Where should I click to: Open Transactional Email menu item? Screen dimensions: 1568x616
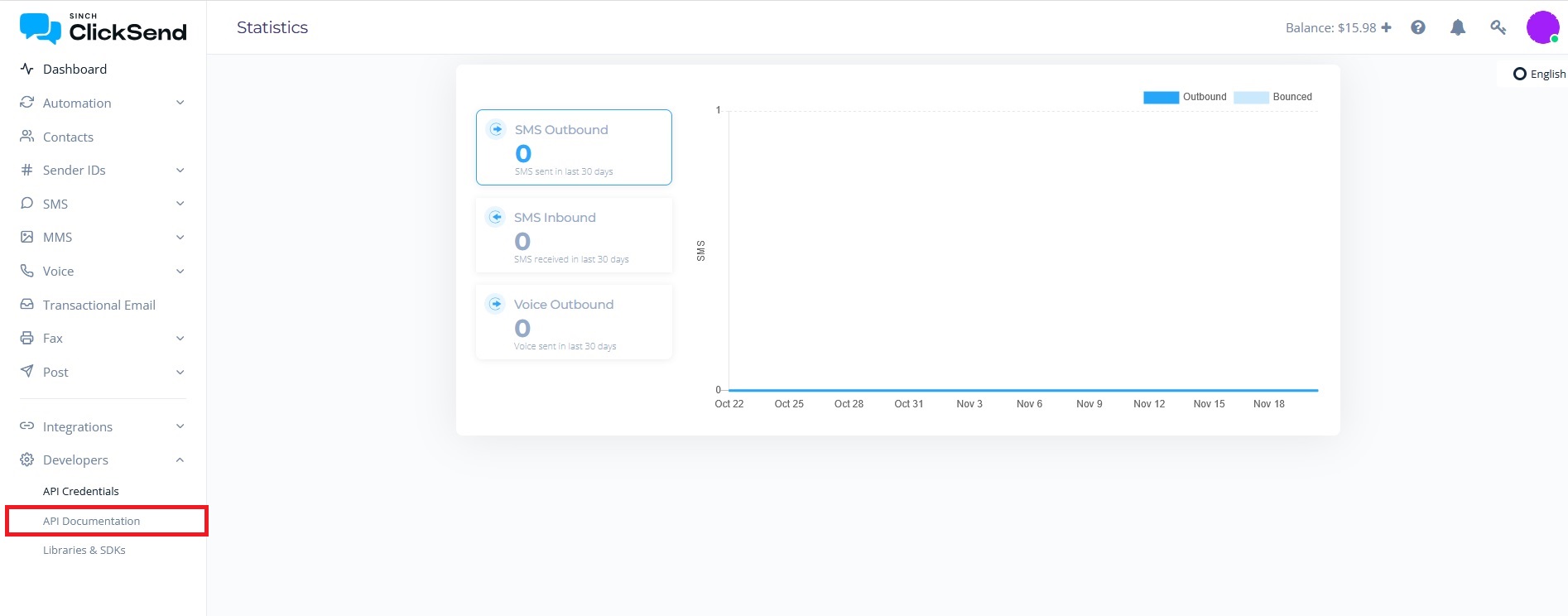tap(99, 305)
